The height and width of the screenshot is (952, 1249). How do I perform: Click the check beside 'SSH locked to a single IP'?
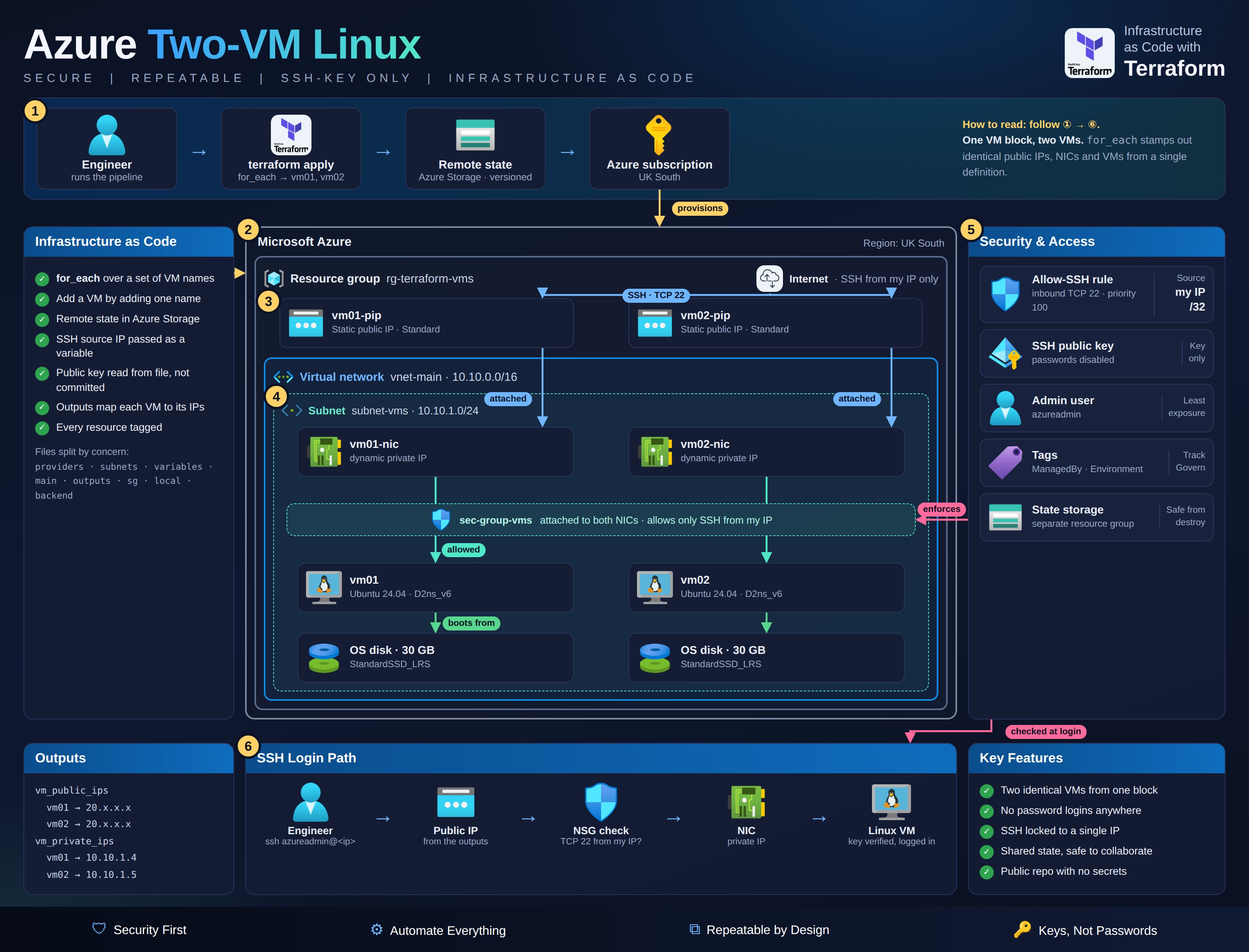tap(986, 831)
